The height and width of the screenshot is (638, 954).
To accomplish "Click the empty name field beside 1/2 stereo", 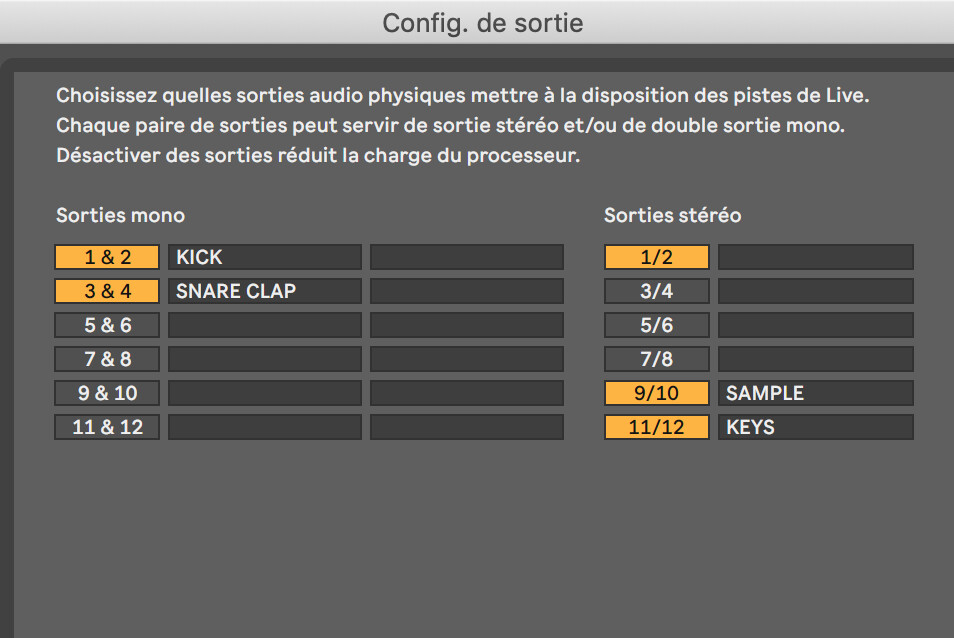I will (815, 257).
